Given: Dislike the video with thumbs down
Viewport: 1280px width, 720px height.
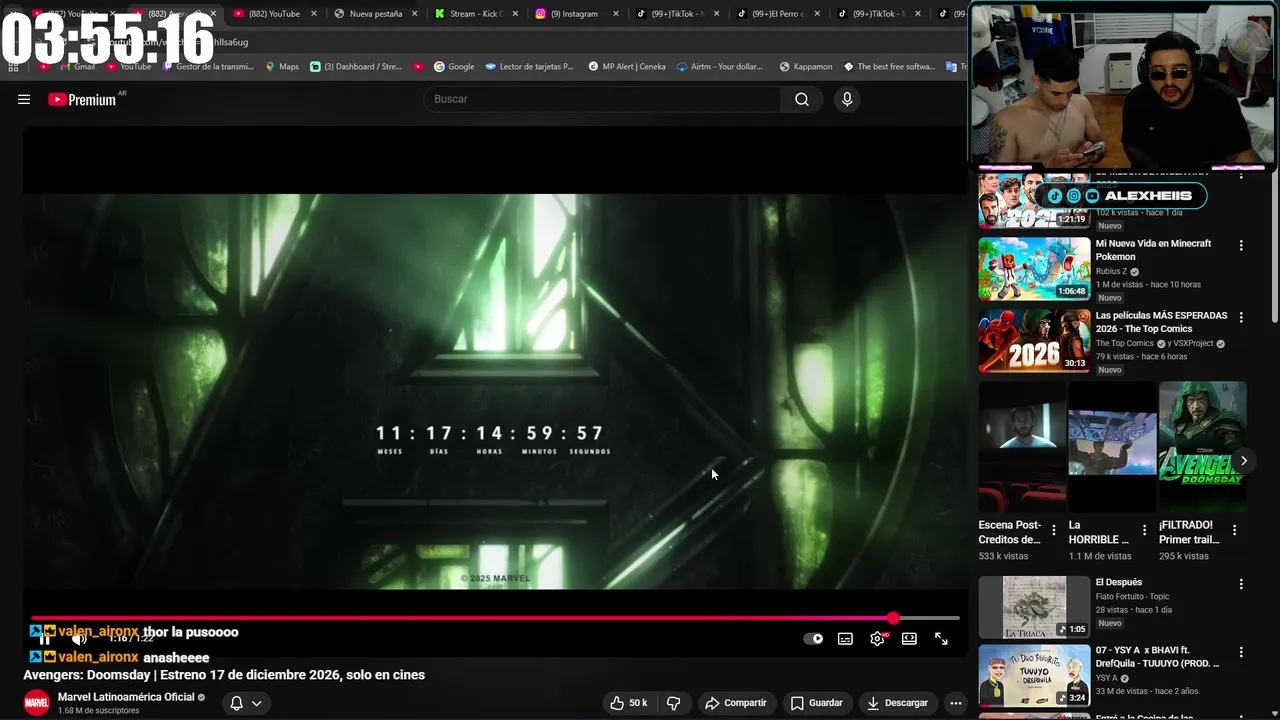Looking at the screenshot, I should tap(674, 703).
